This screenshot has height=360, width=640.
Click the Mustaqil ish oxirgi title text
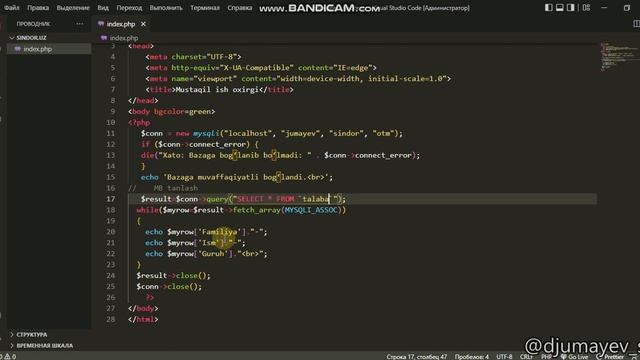coord(217,89)
